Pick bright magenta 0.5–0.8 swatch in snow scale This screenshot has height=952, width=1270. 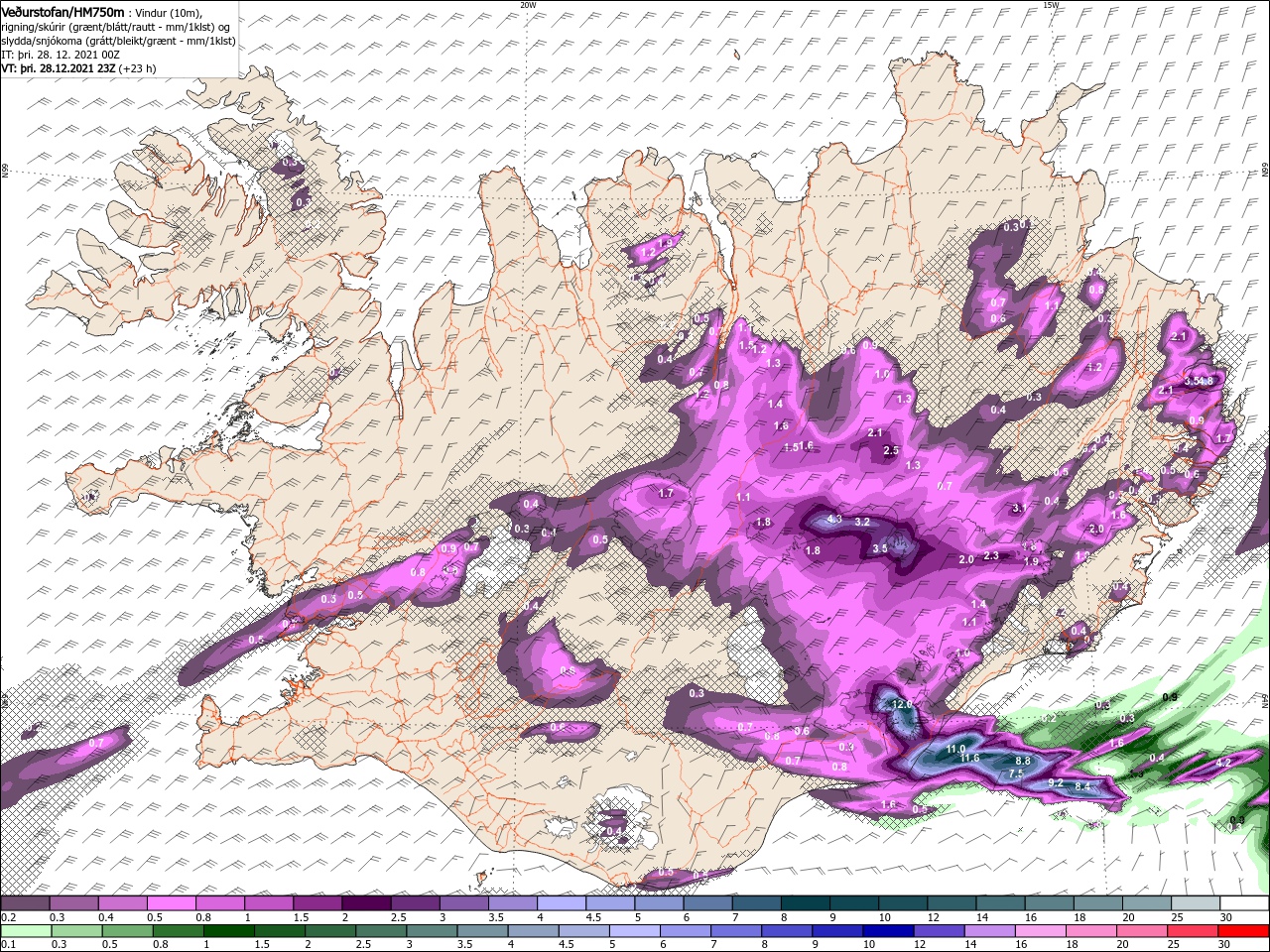pyautogui.click(x=172, y=903)
